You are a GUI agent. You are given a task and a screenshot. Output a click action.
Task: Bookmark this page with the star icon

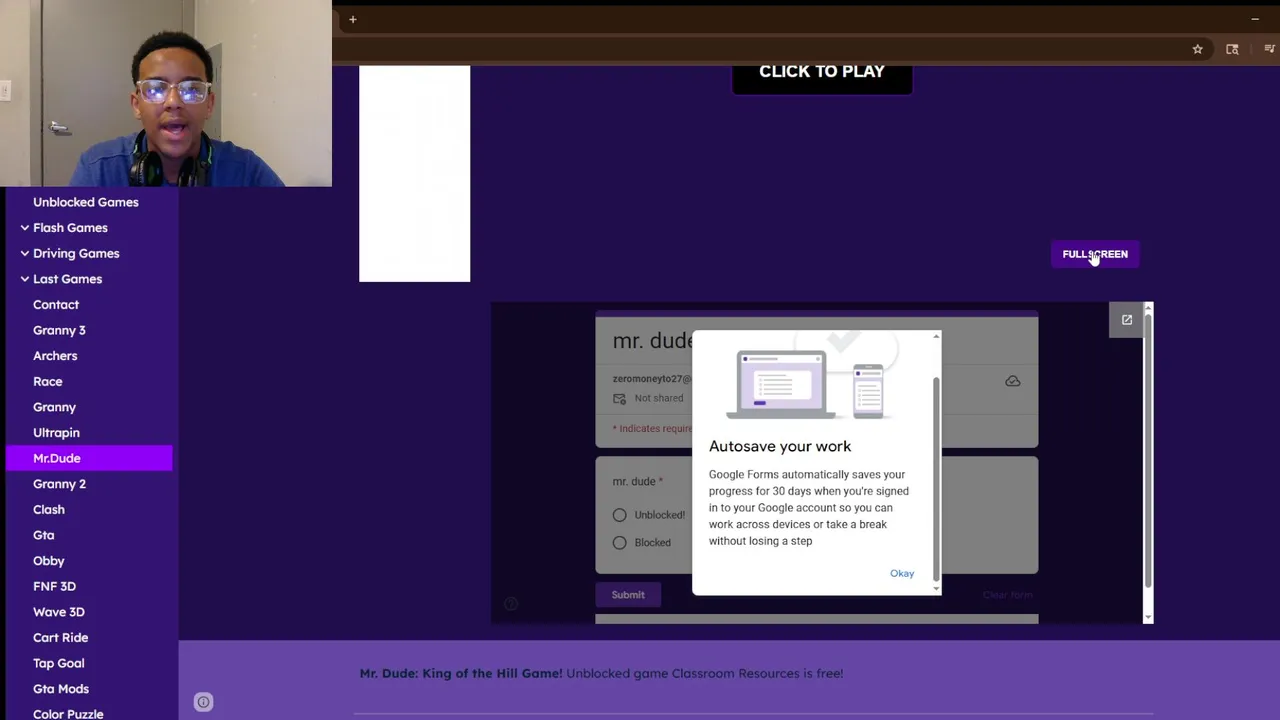(1197, 49)
